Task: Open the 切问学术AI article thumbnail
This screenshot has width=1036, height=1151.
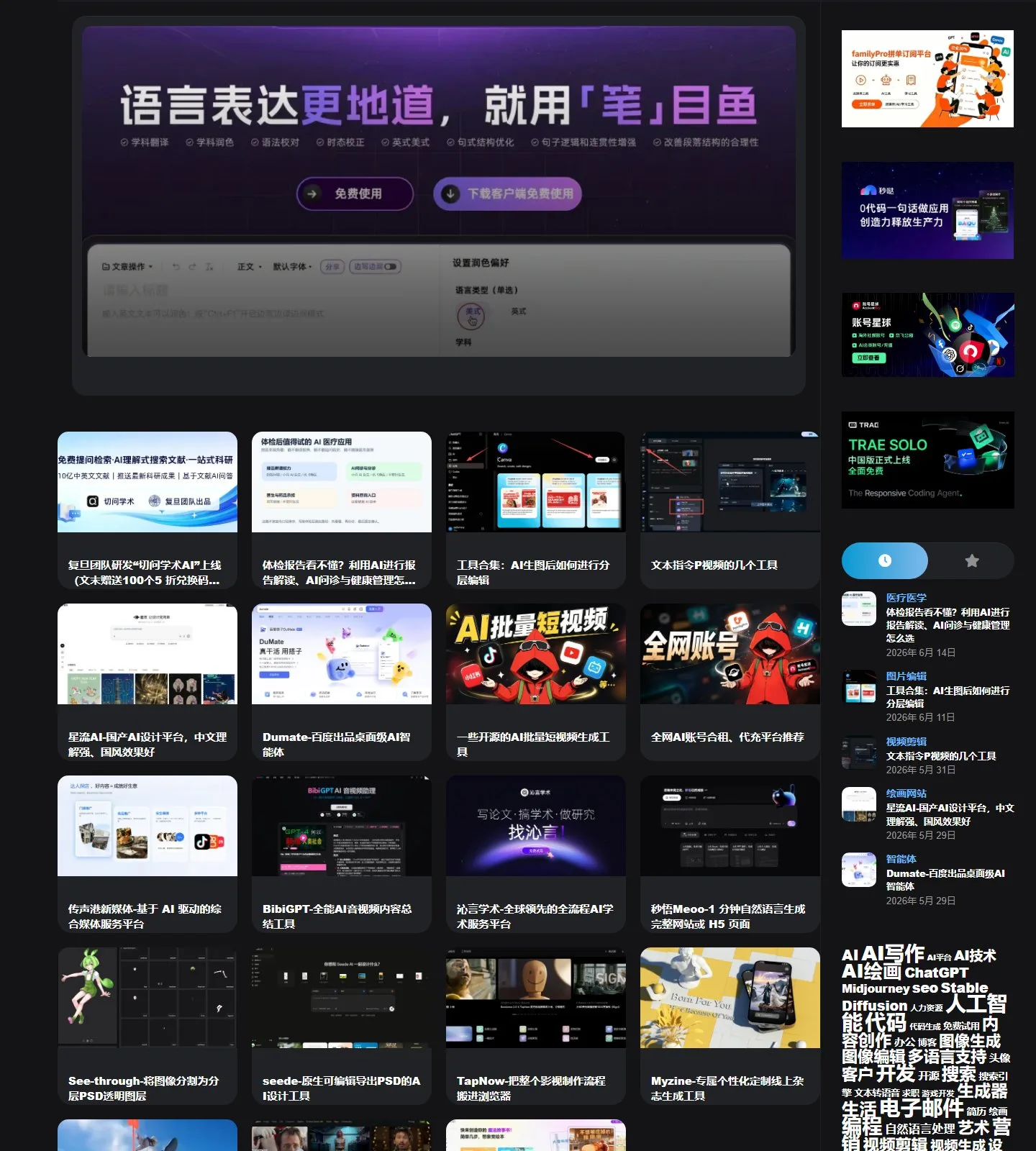Action: [x=147, y=482]
